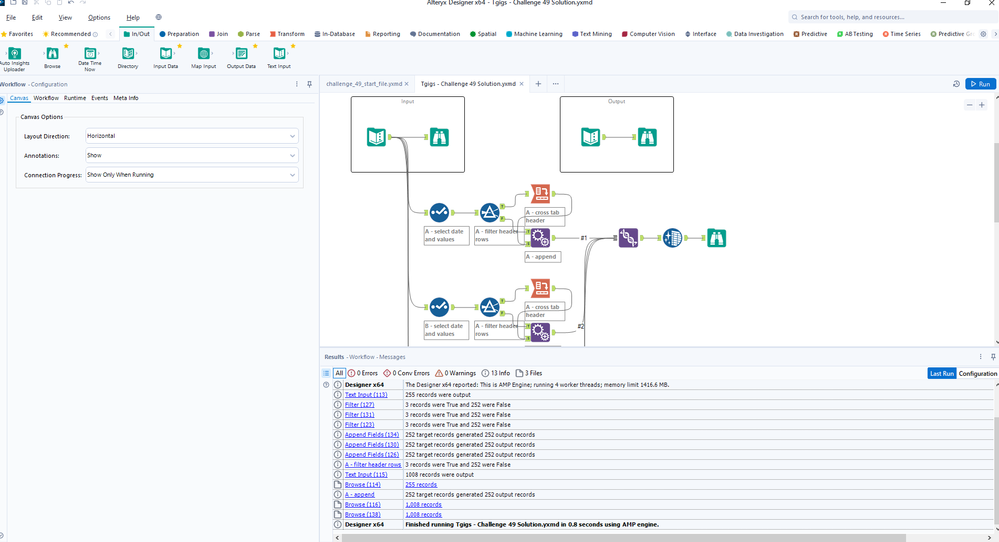Open the tab overflow ellipsis menu
999x542 pixels.
(x=556, y=84)
